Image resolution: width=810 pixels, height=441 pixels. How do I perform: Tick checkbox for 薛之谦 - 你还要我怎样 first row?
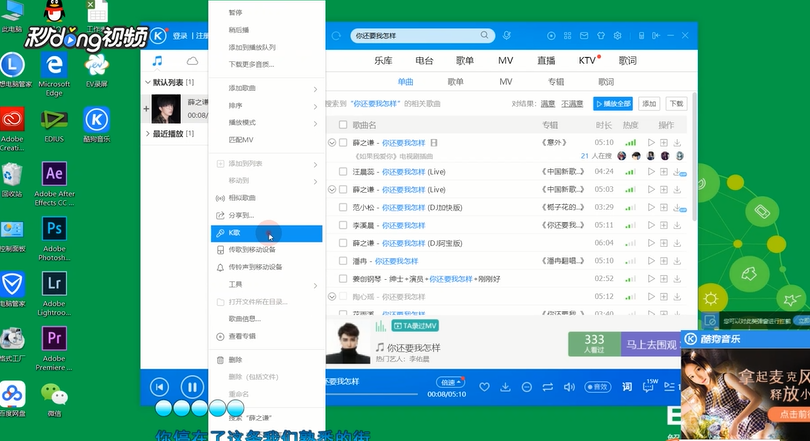pyautogui.click(x=343, y=143)
